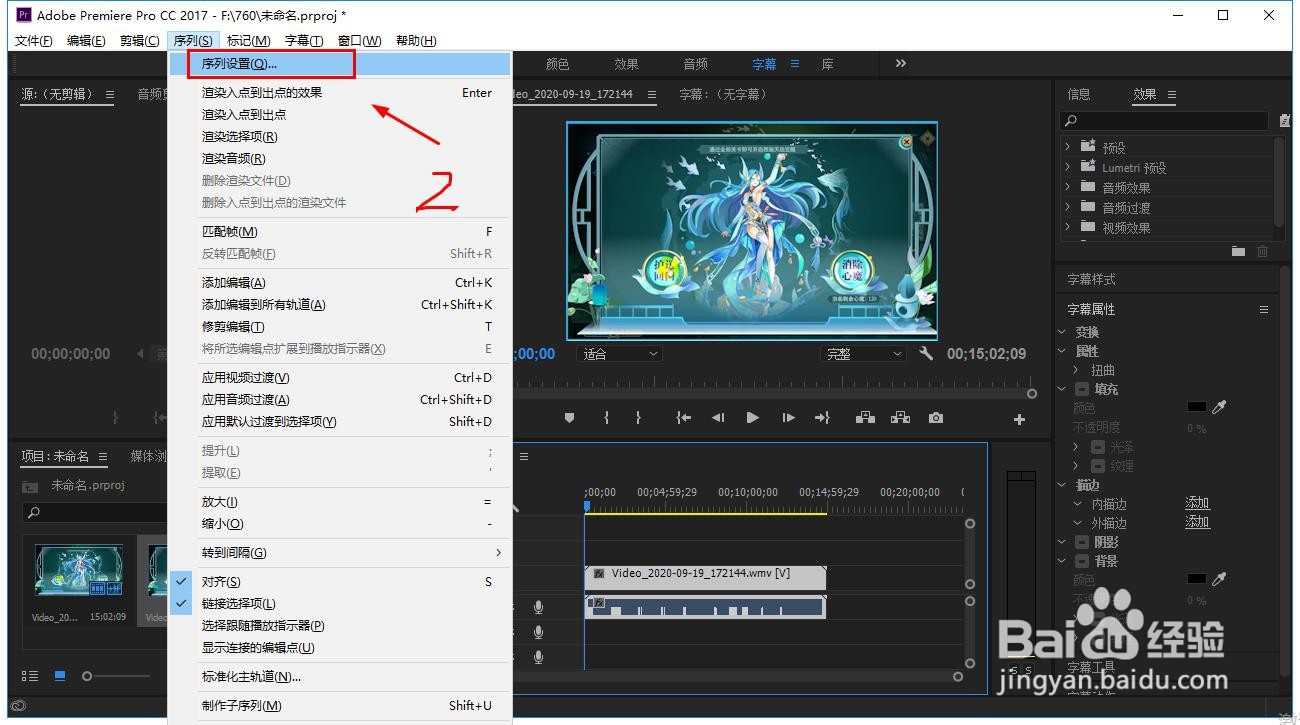Open the playback resolution dropdown (完整)

(863, 354)
